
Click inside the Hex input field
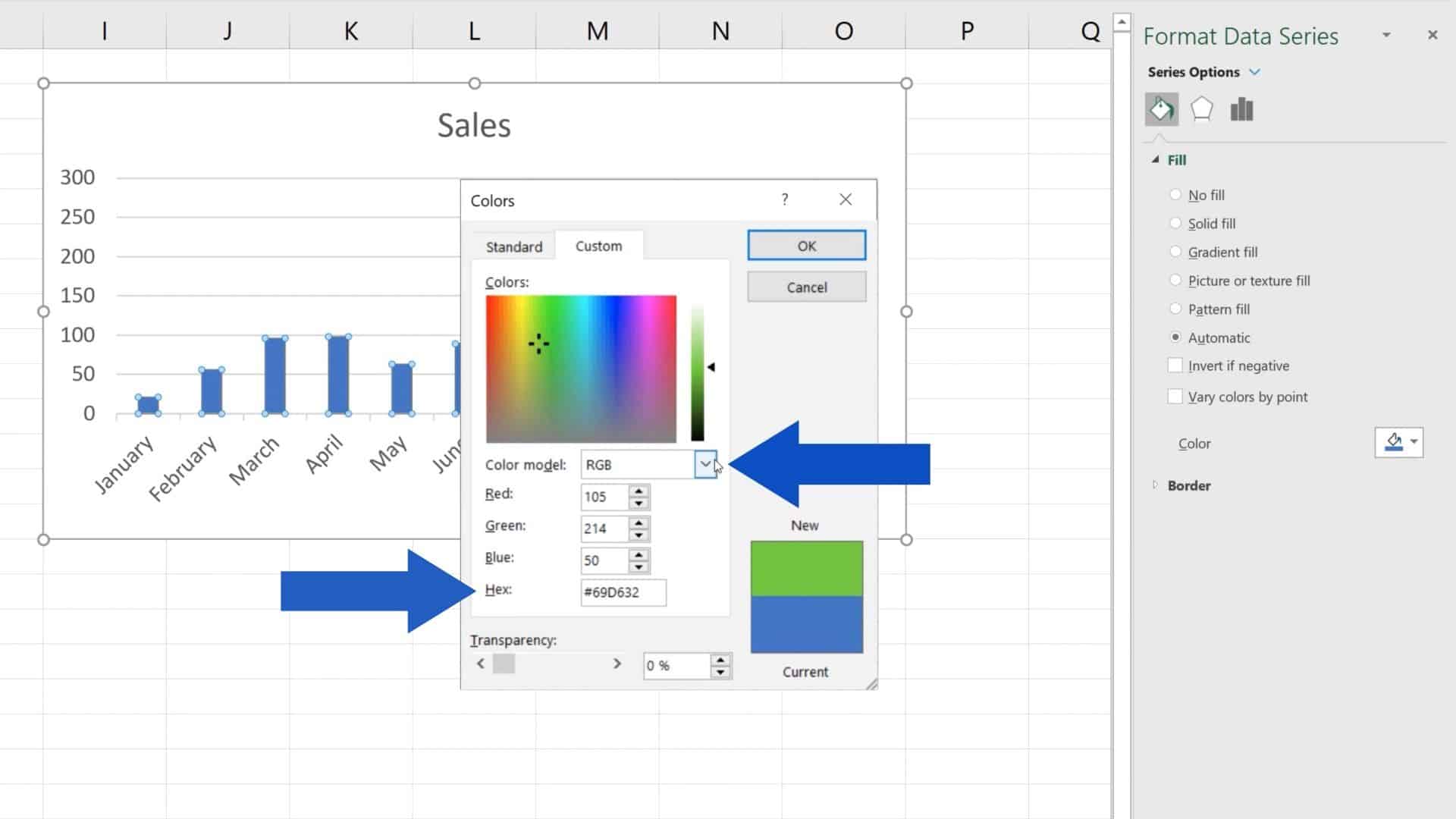622,592
